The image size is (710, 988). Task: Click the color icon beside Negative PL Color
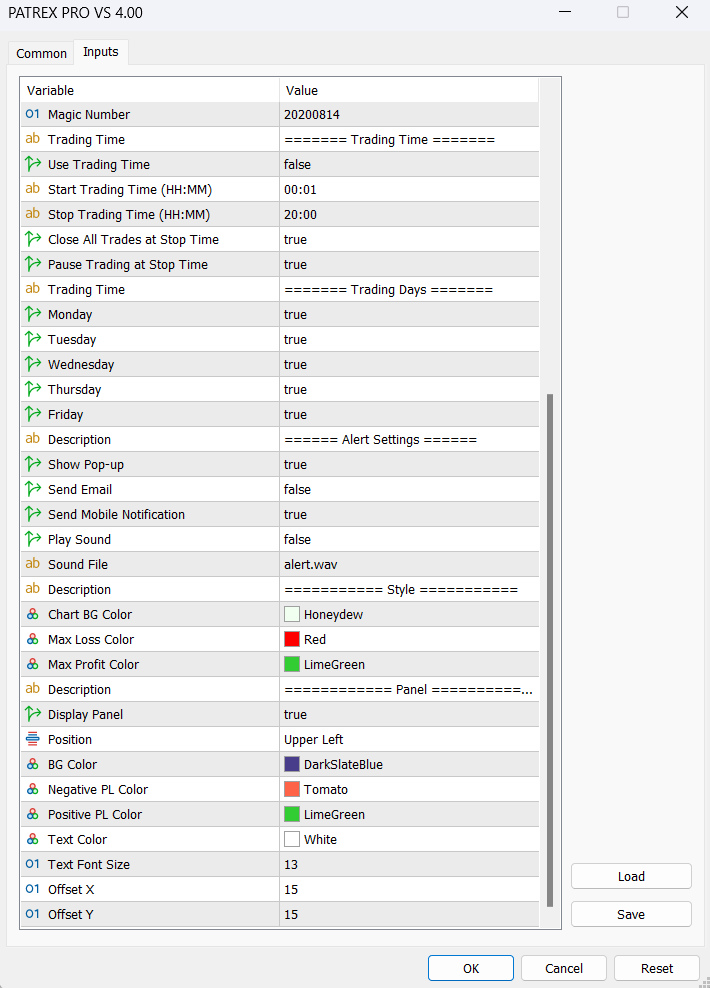[x=33, y=789]
